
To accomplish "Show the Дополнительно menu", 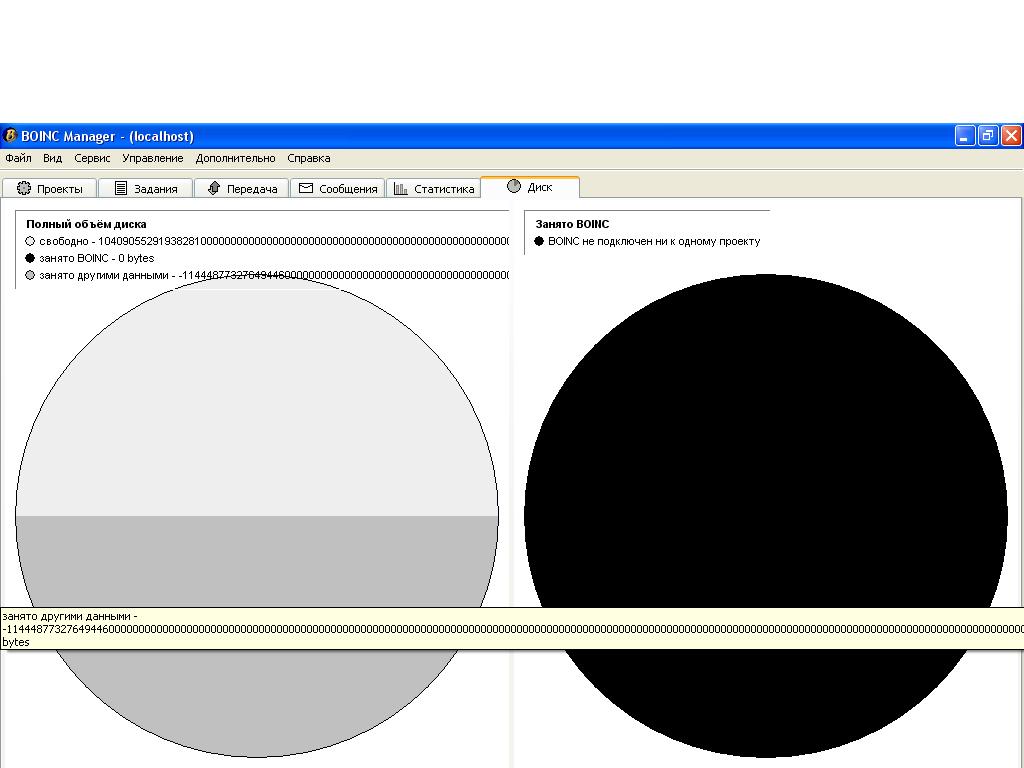I will (x=235, y=158).
